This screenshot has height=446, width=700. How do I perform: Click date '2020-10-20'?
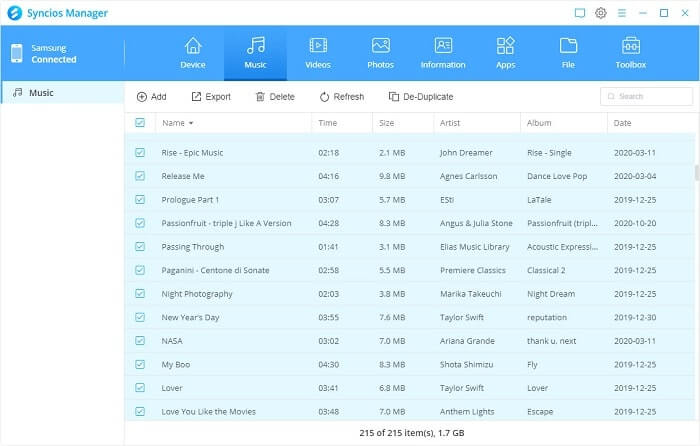(635, 223)
